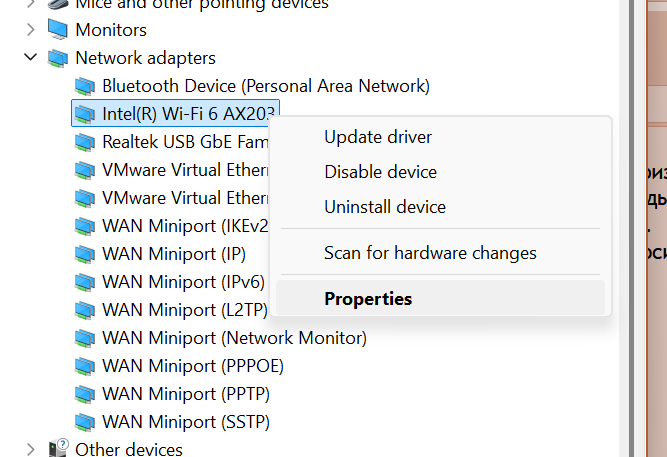
Task: Select WAN Miniport (Network Monitor) item
Action: click(221, 338)
